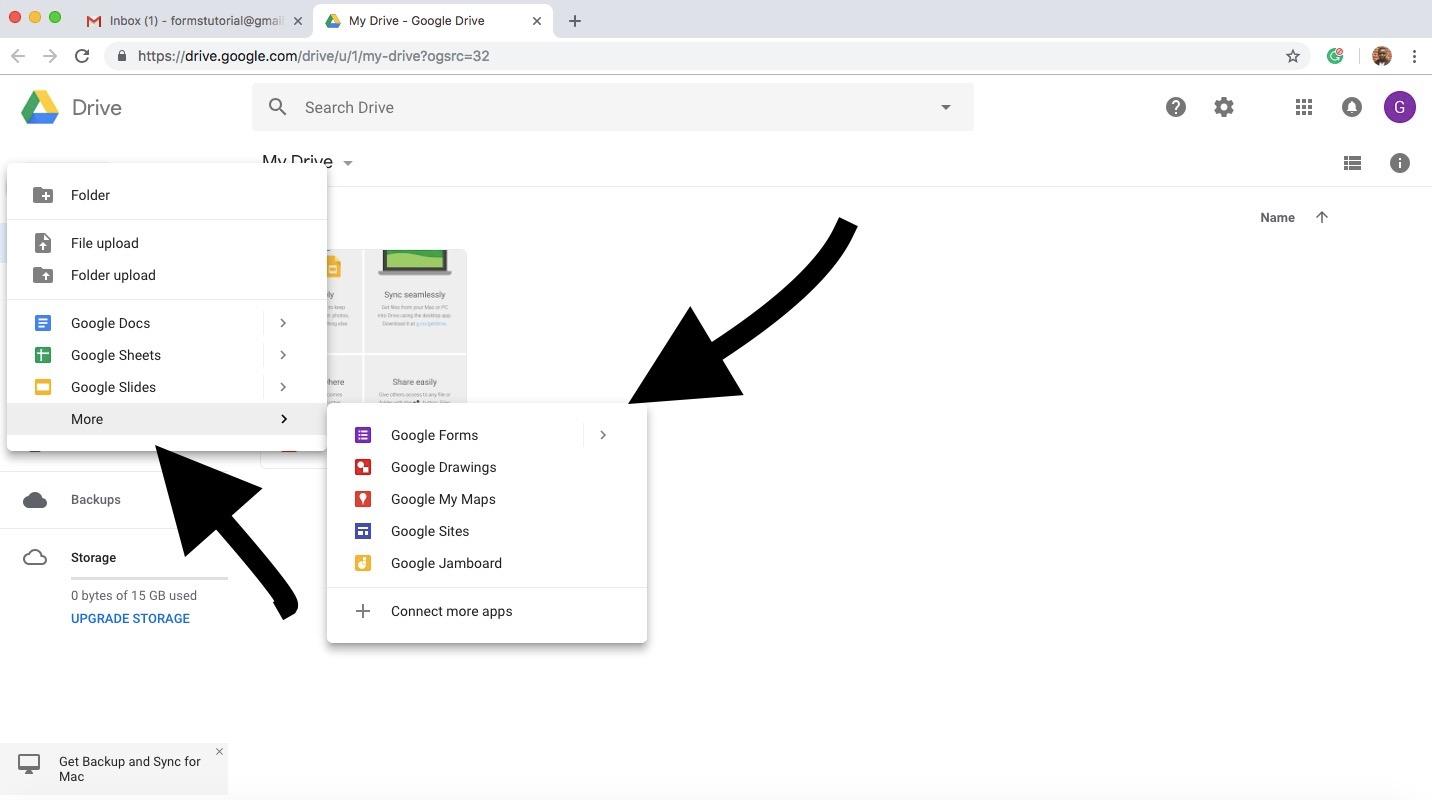
Task: Choose Folder upload from the menu
Action: [167, 275]
